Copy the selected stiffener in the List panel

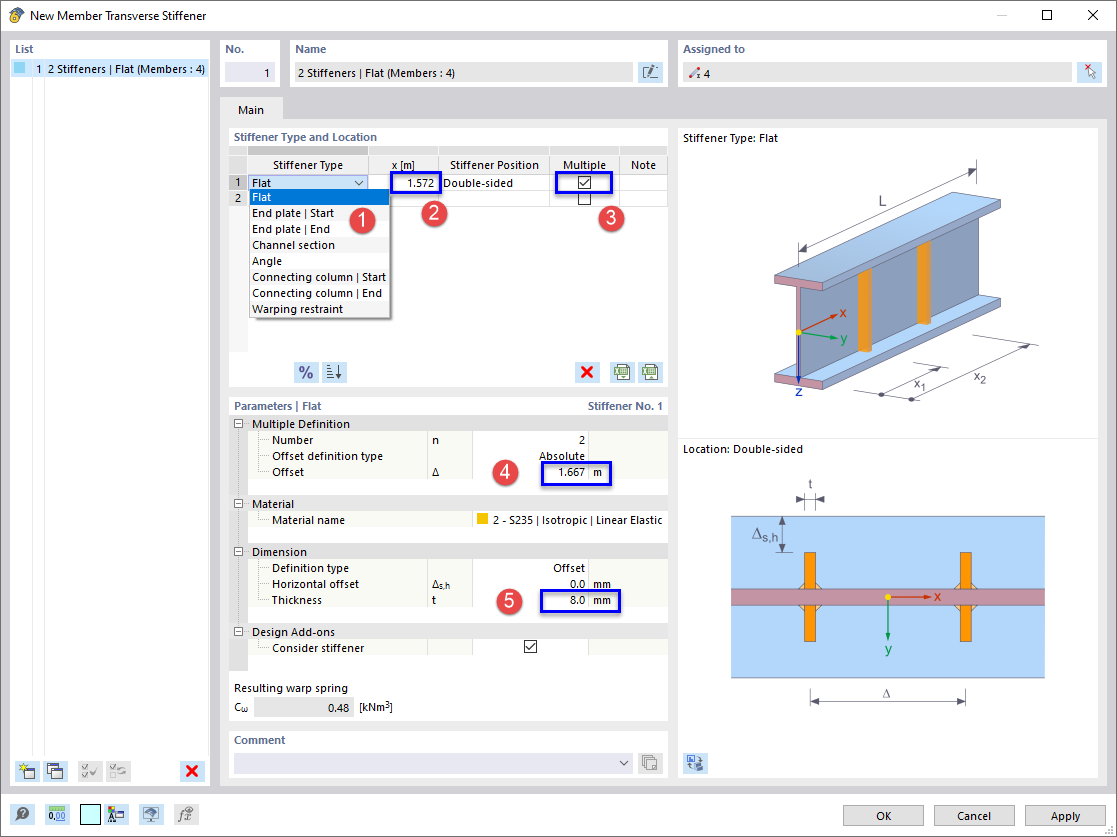pos(55,770)
